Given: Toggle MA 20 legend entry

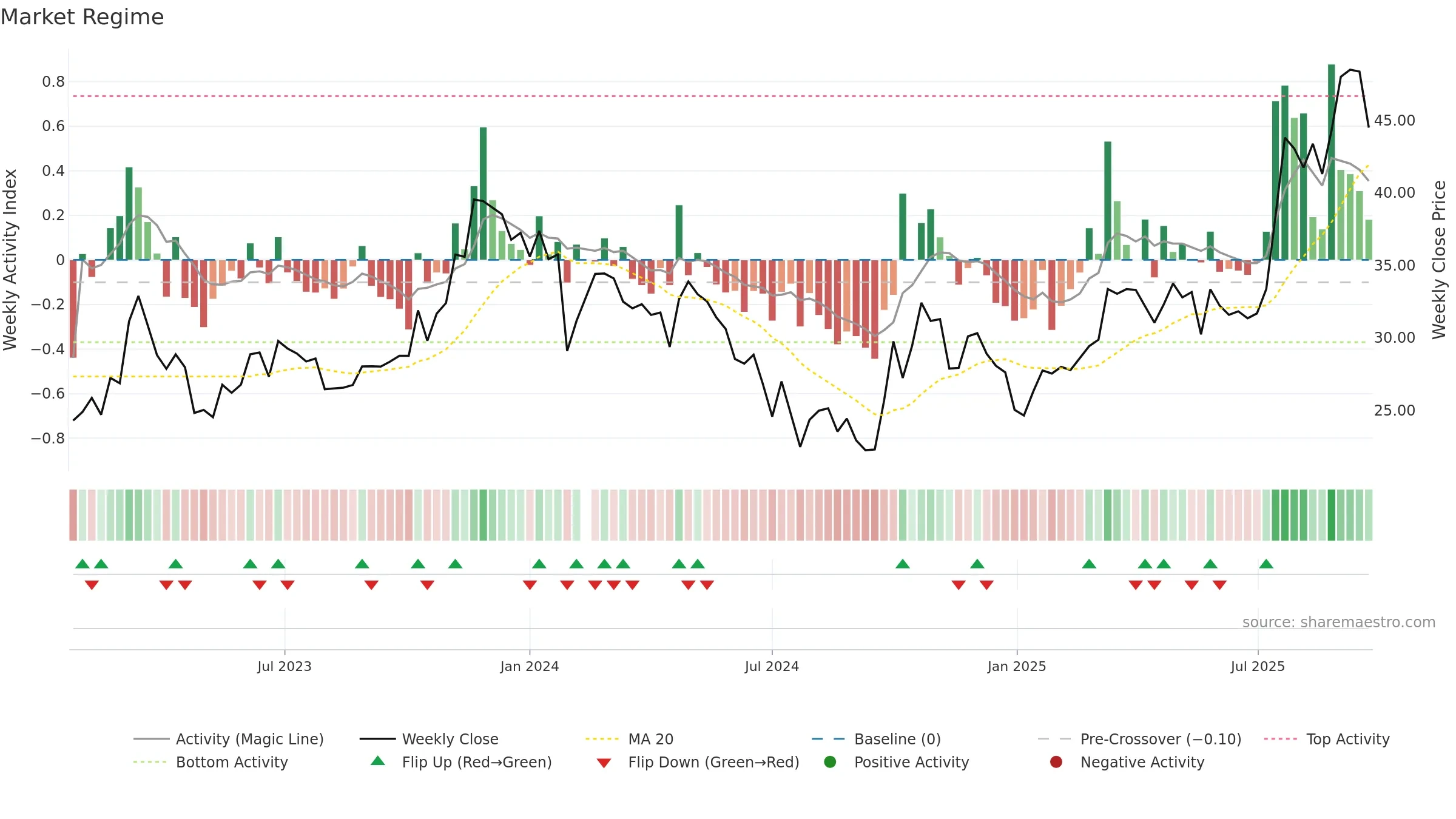Looking at the screenshot, I should pos(629,739).
